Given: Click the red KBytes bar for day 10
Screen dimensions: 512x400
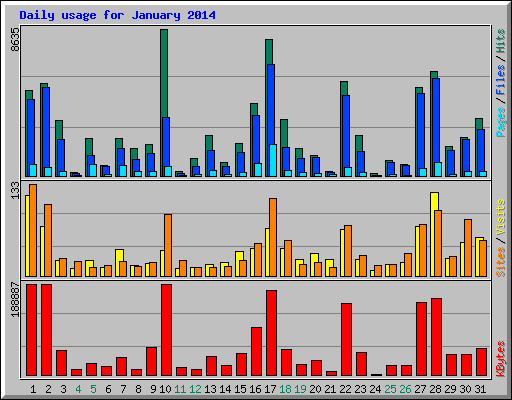Looking at the screenshot, I should (x=167, y=330).
